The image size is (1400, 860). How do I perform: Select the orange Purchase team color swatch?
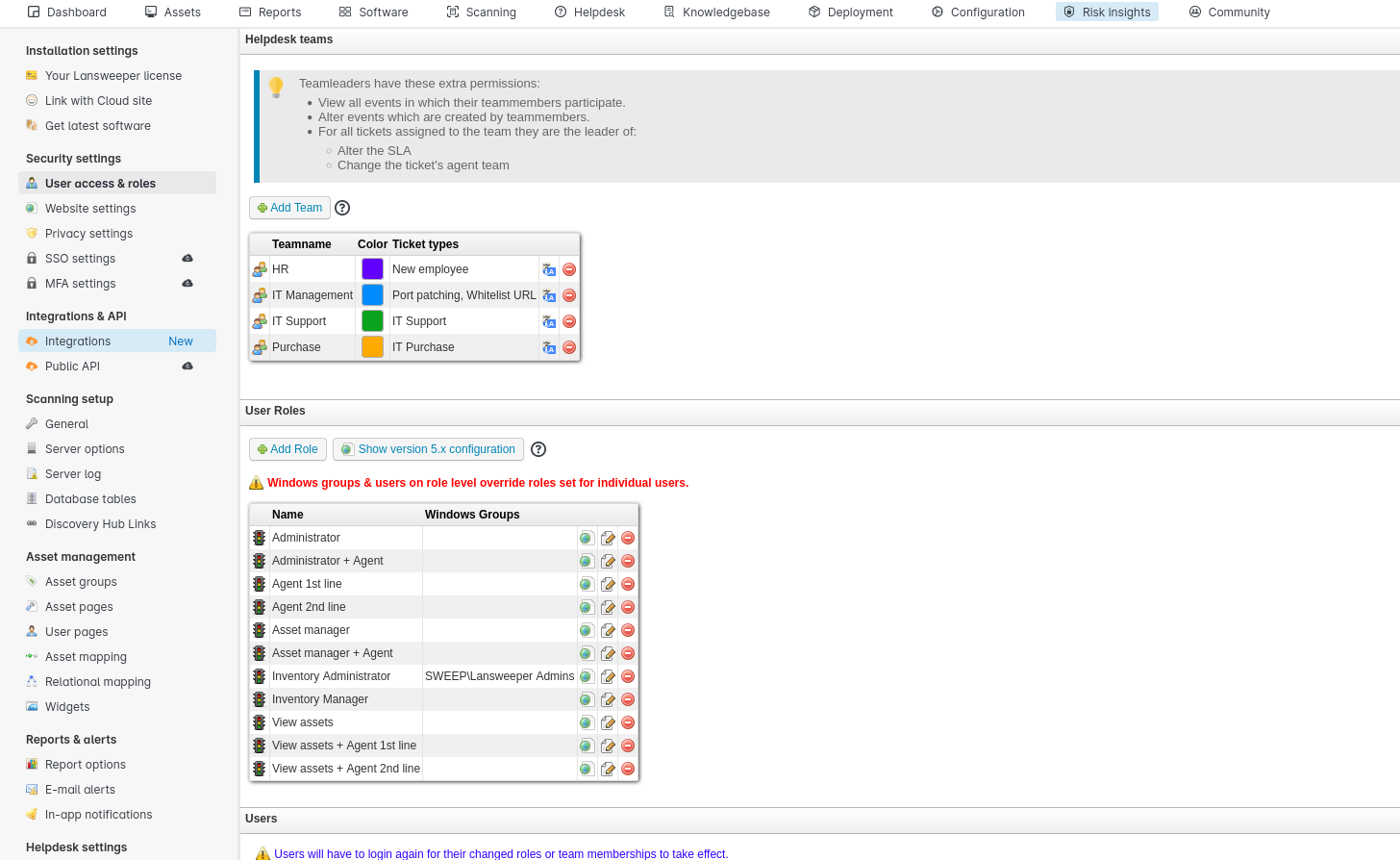tap(372, 347)
